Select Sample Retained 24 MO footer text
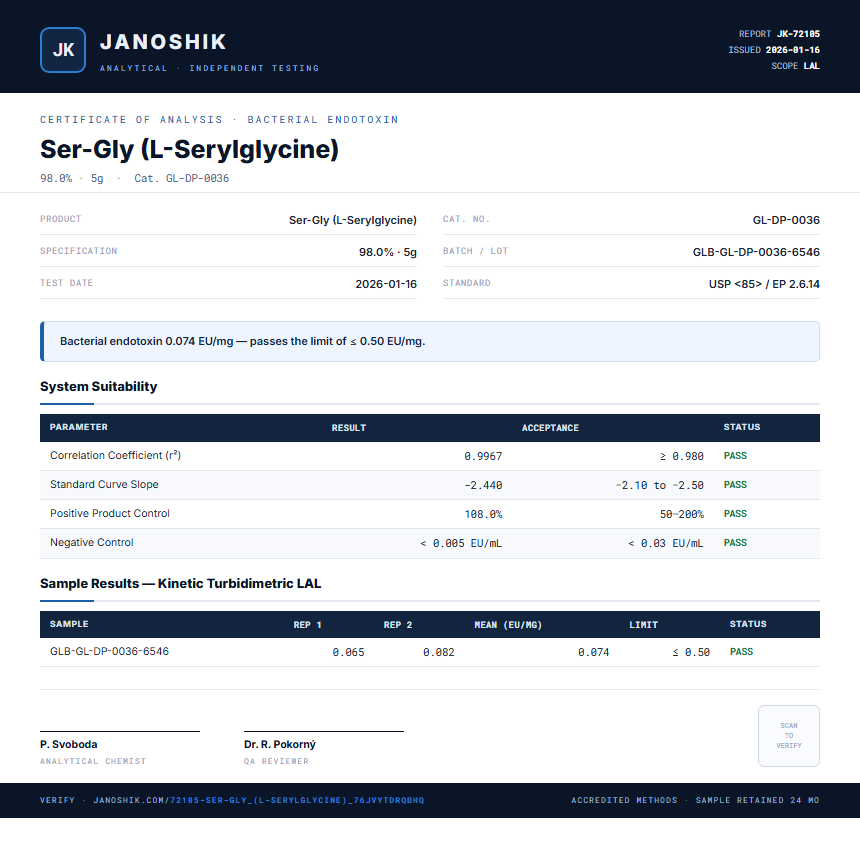 point(757,800)
